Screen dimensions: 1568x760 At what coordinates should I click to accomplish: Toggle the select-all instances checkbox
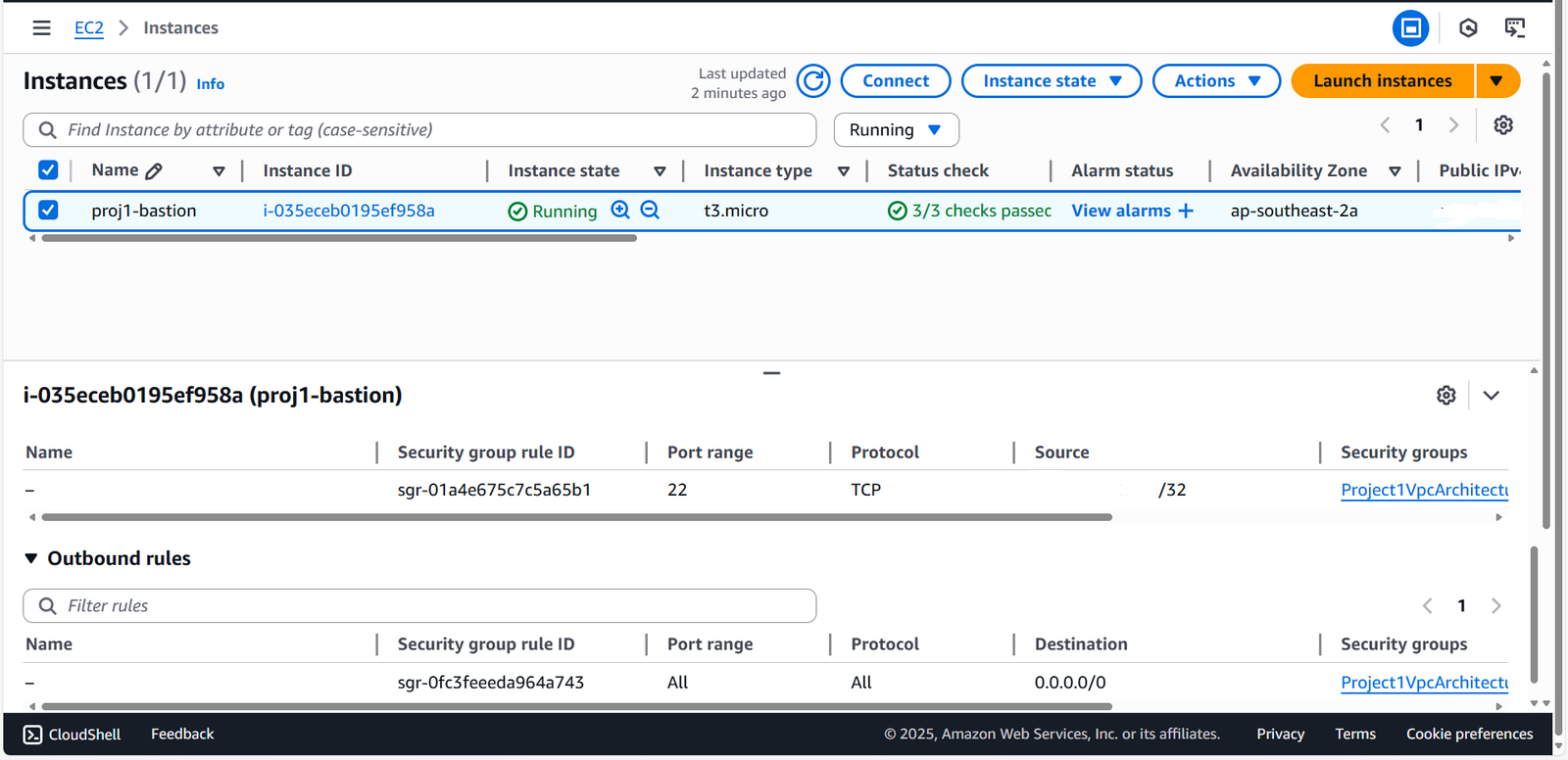48,170
